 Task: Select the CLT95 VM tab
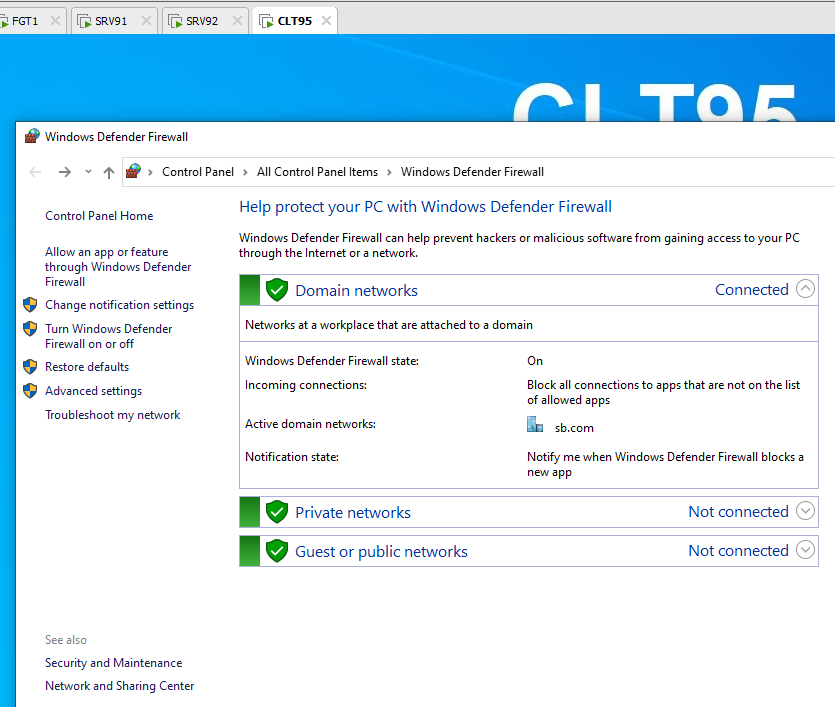pyautogui.click(x=295, y=21)
